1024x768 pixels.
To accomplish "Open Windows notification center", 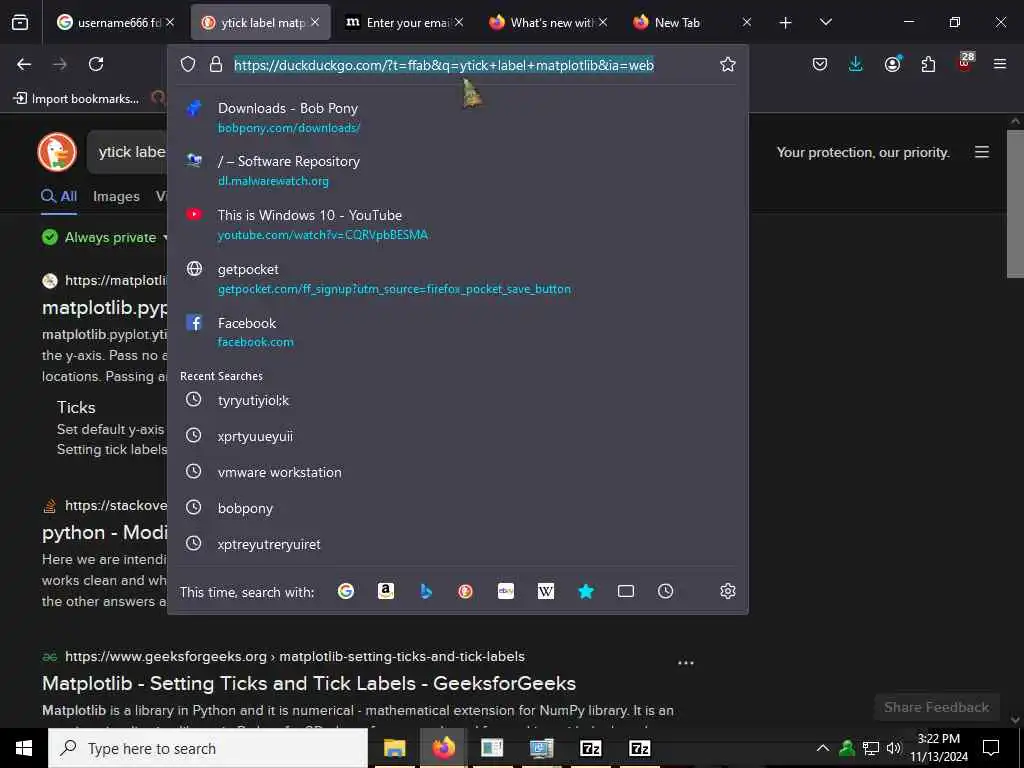I will coord(991,748).
